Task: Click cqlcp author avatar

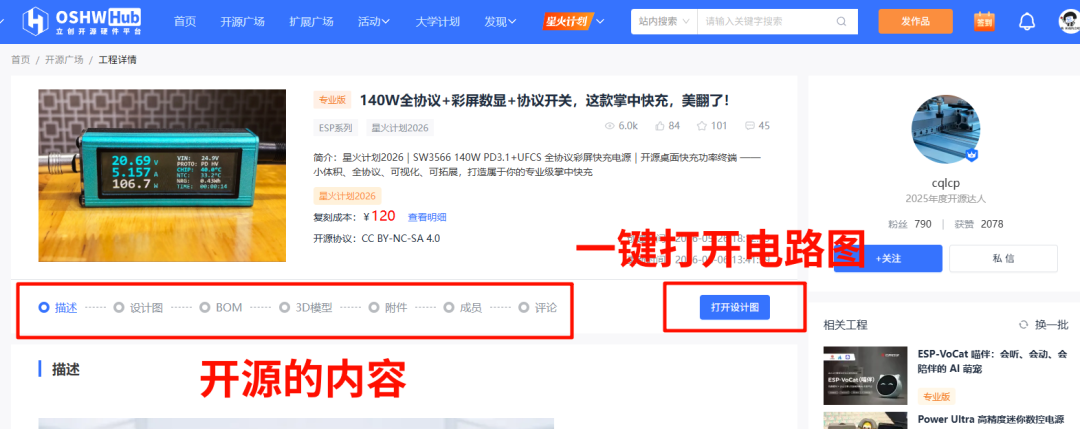Action: 946,129
